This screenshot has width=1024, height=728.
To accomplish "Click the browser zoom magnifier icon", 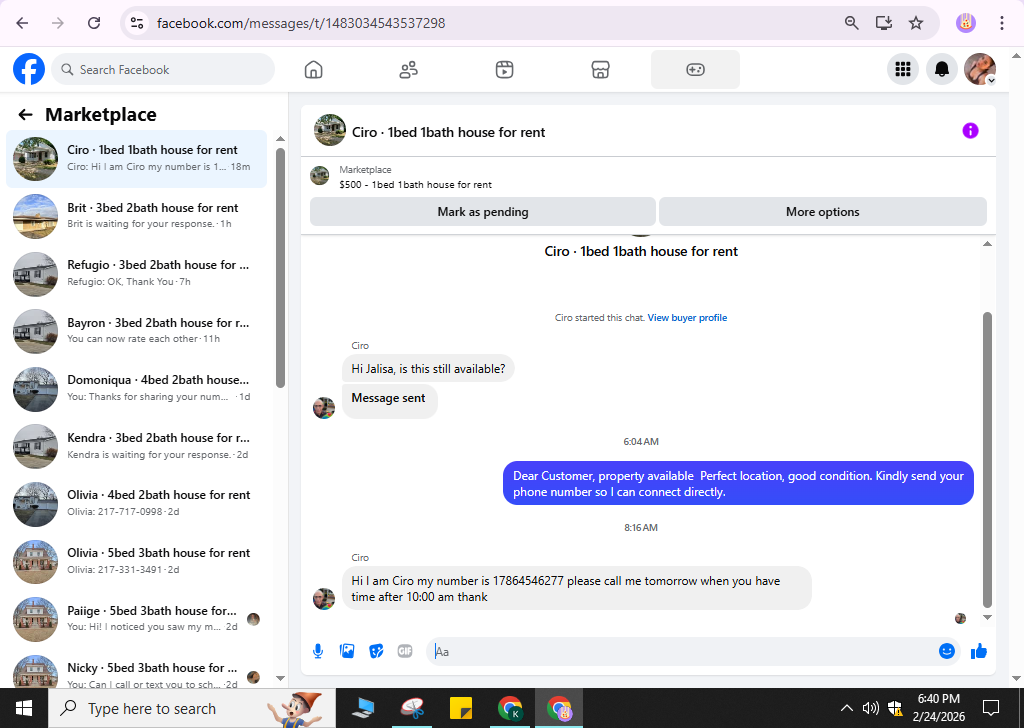I will pyautogui.click(x=852, y=23).
